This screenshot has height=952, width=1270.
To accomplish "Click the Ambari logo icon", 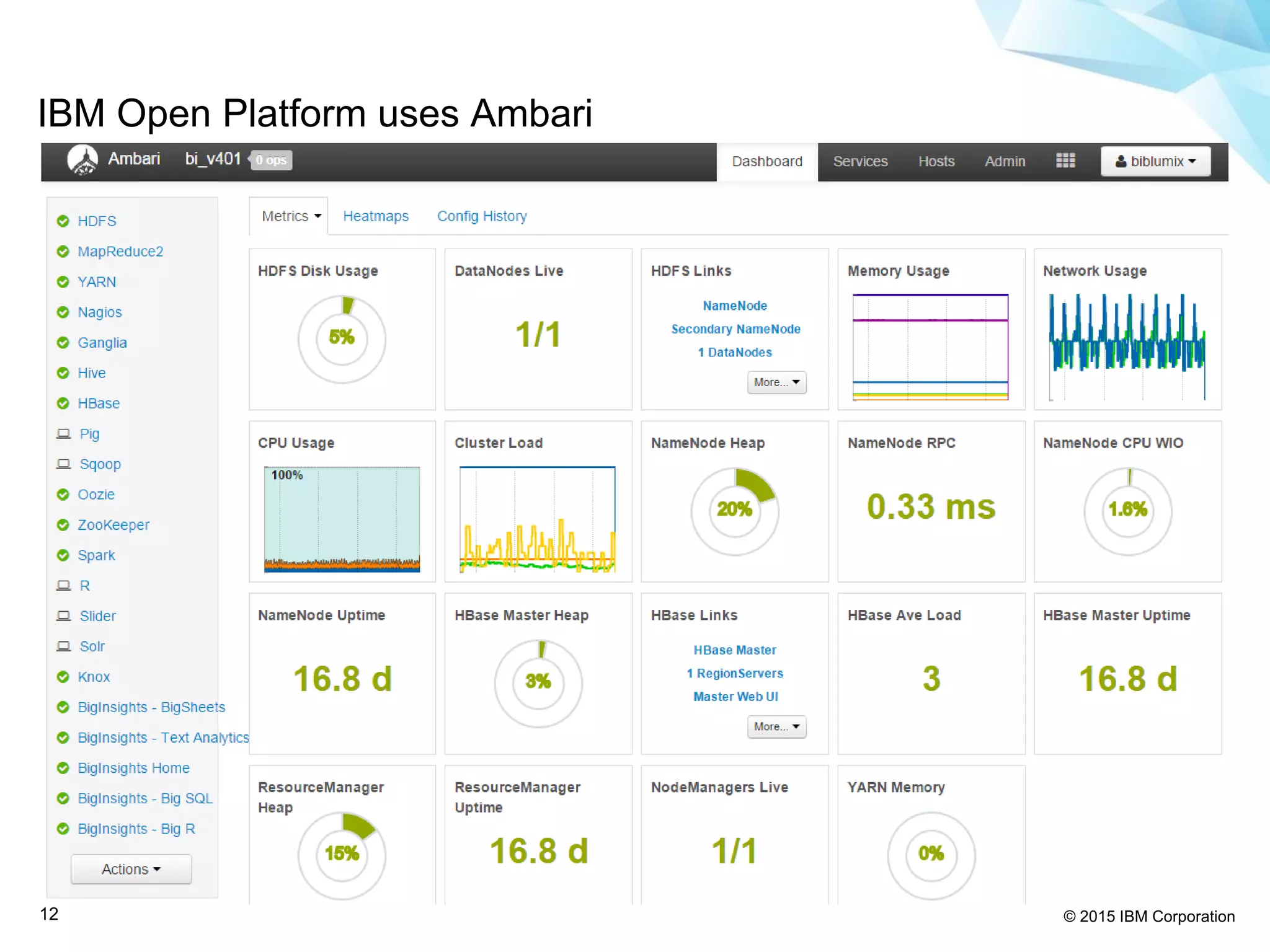I will [x=82, y=160].
